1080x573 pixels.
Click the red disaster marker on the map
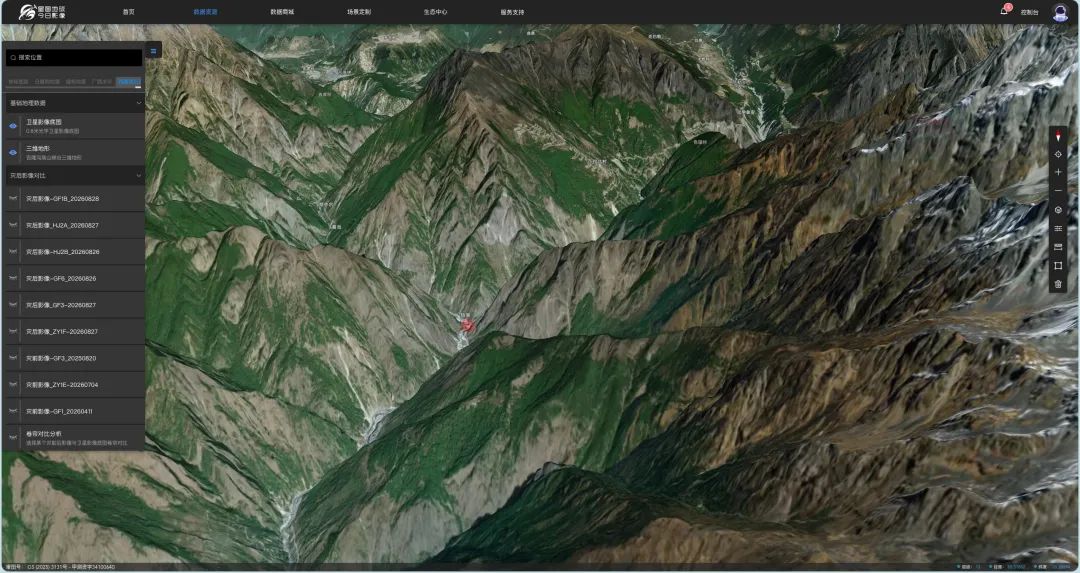[467, 324]
